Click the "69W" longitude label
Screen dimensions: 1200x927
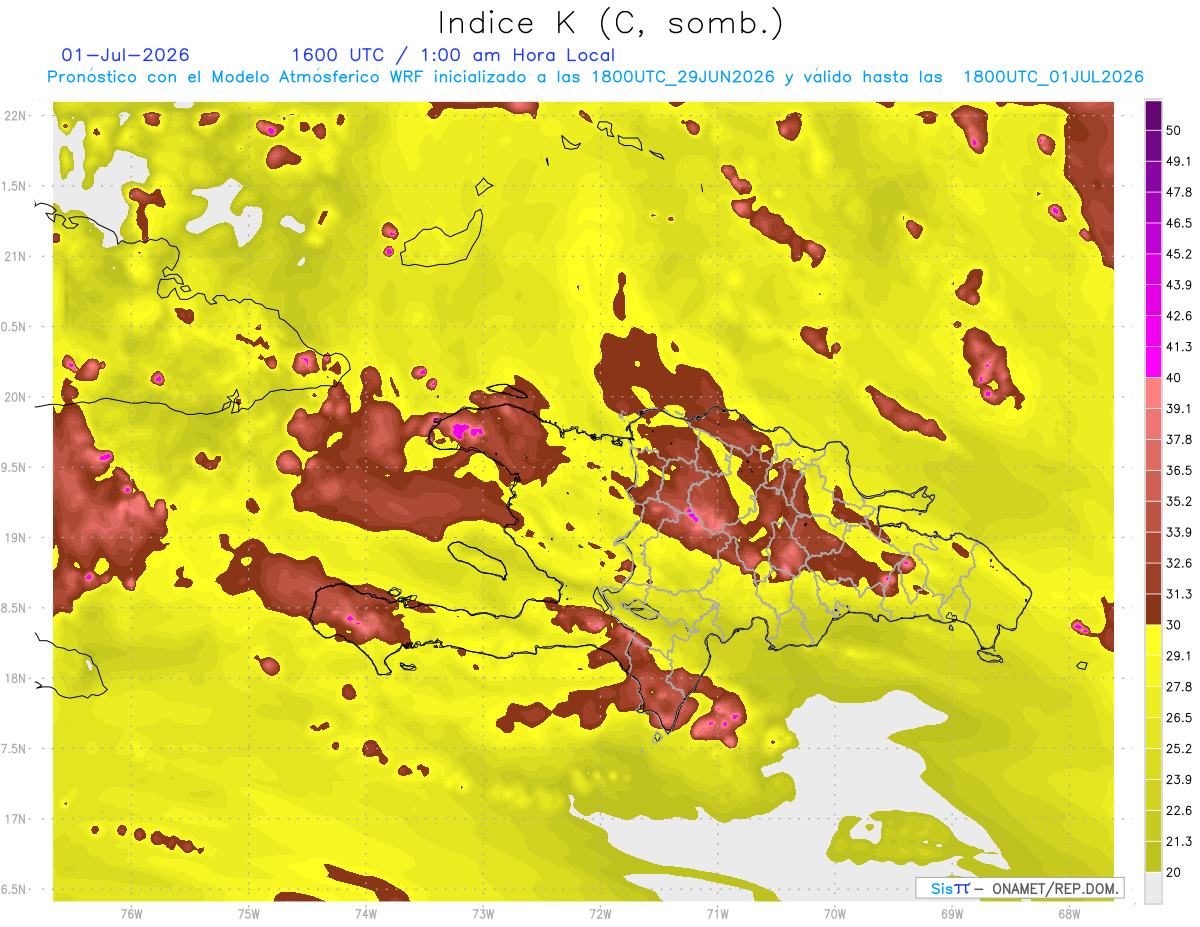click(x=951, y=913)
